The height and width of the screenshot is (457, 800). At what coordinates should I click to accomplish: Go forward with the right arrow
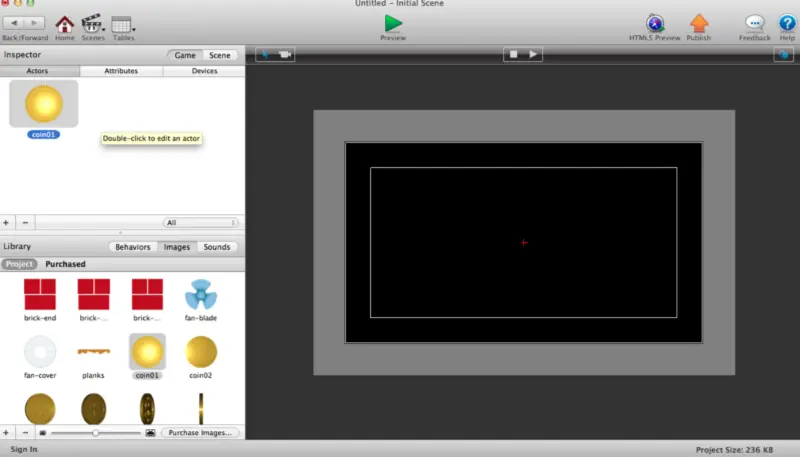click(34, 23)
